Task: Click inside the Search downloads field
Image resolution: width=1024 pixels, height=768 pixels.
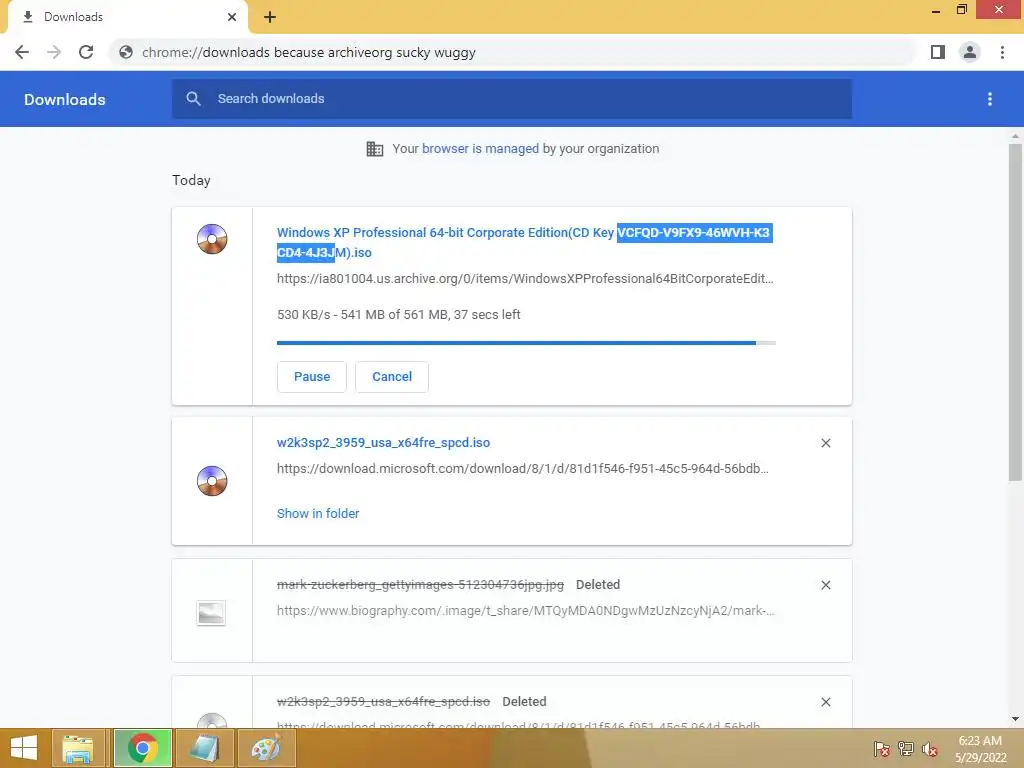Action: (x=512, y=99)
